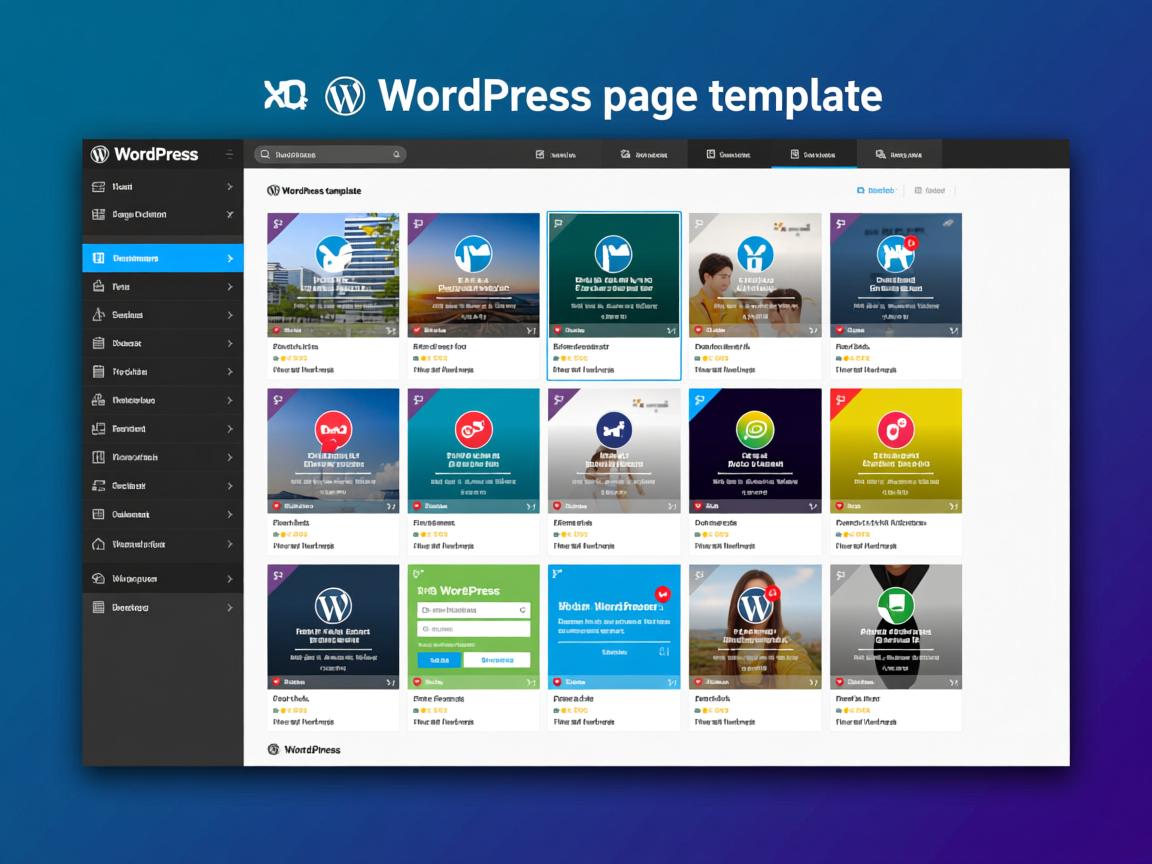Switch to the active underlined tab in top navigation
The height and width of the screenshot is (864, 1152).
(813, 154)
